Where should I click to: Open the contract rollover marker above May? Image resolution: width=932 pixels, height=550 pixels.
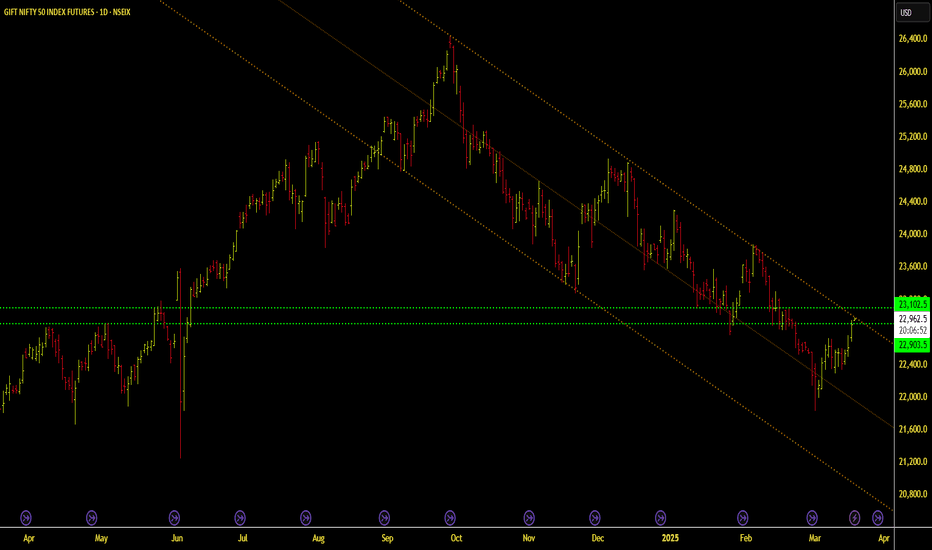92,518
